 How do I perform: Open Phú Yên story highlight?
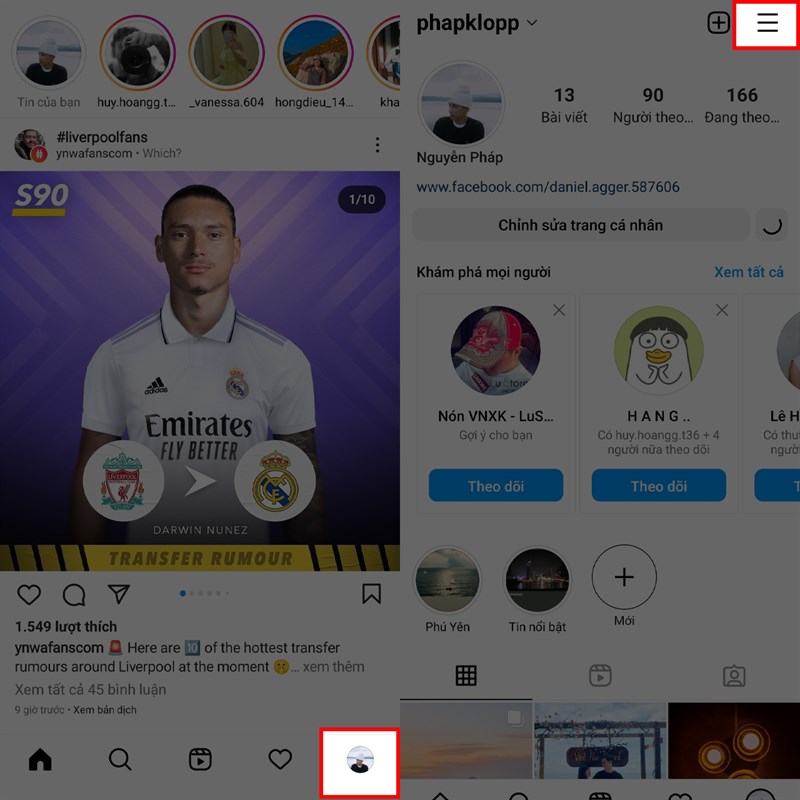pyautogui.click(x=448, y=580)
